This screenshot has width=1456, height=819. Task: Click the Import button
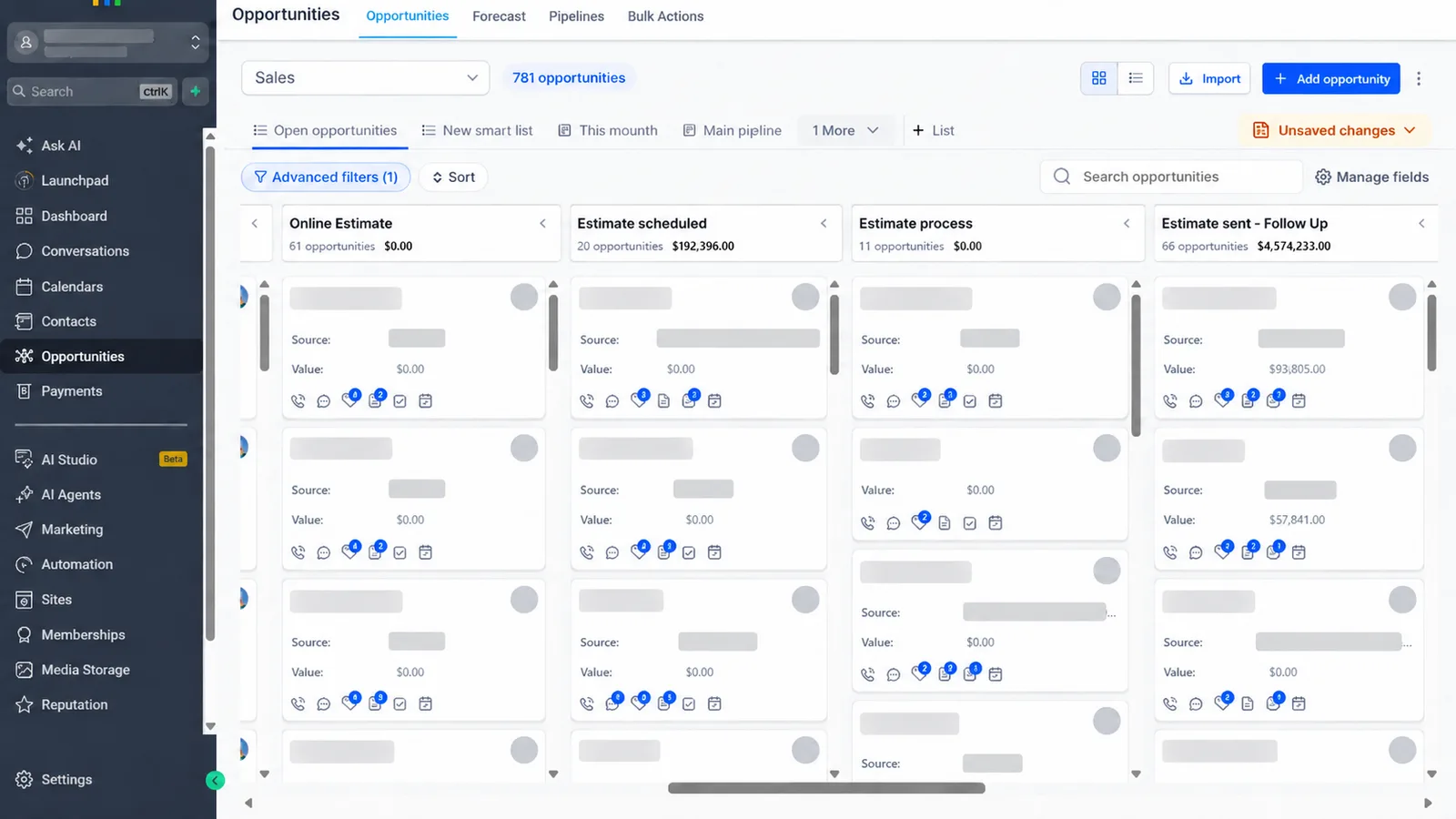click(x=1209, y=79)
